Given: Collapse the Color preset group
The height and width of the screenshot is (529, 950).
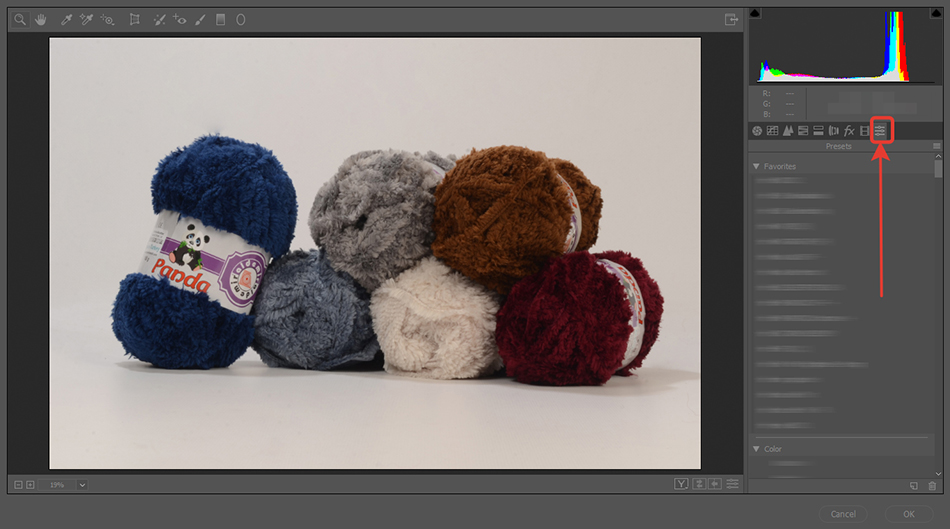Looking at the screenshot, I should pyautogui.click(x=756, y=449).
